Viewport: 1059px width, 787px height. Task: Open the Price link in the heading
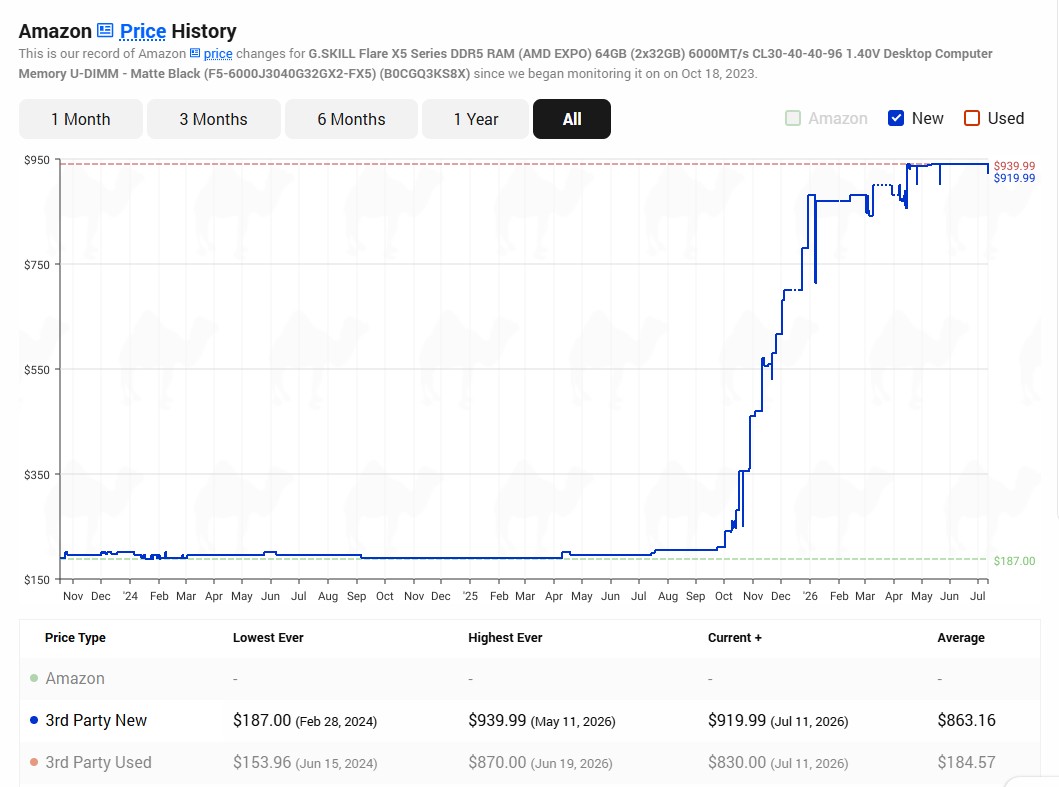(x=143, y=31)
